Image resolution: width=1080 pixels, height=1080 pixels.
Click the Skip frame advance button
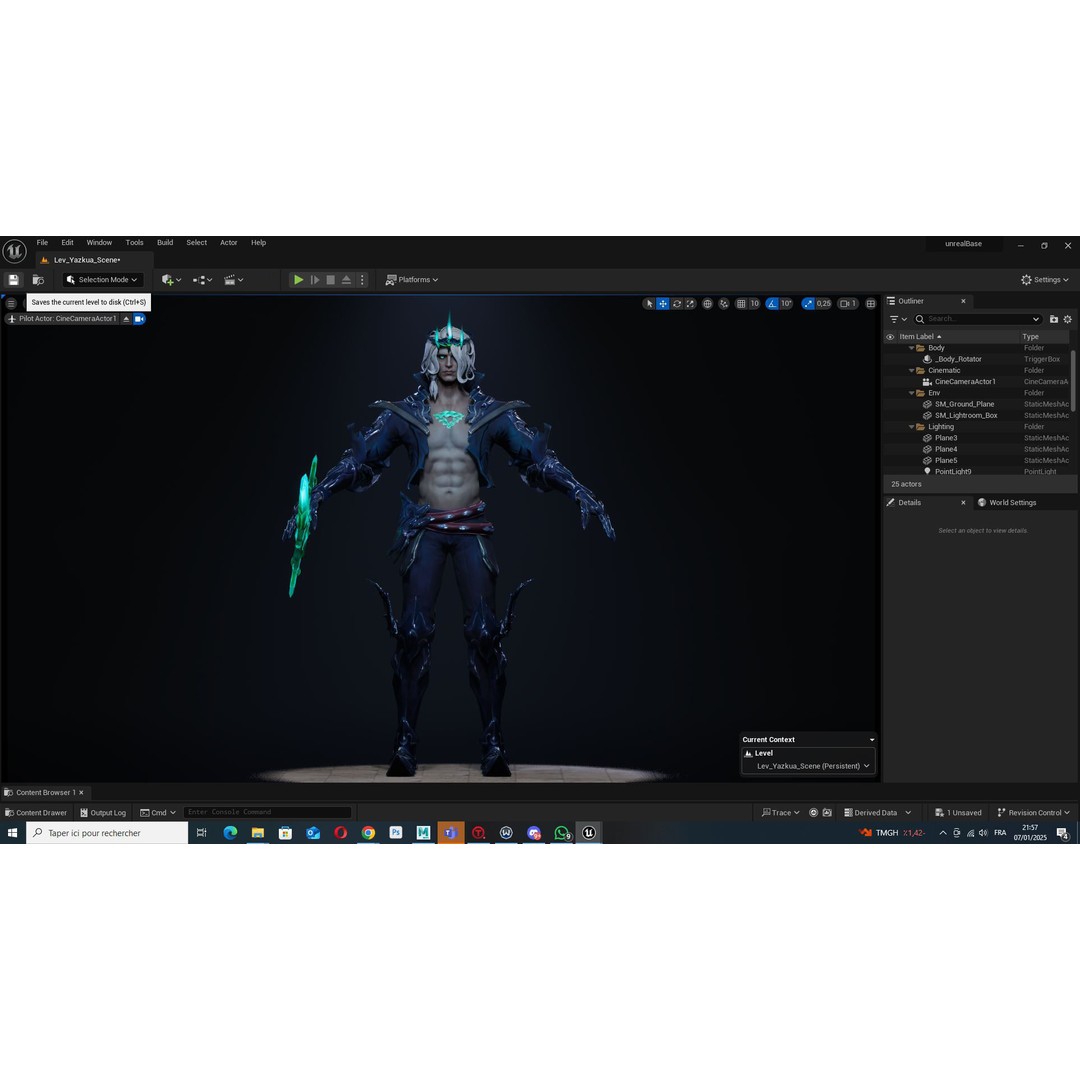click(x=315, y=280)
